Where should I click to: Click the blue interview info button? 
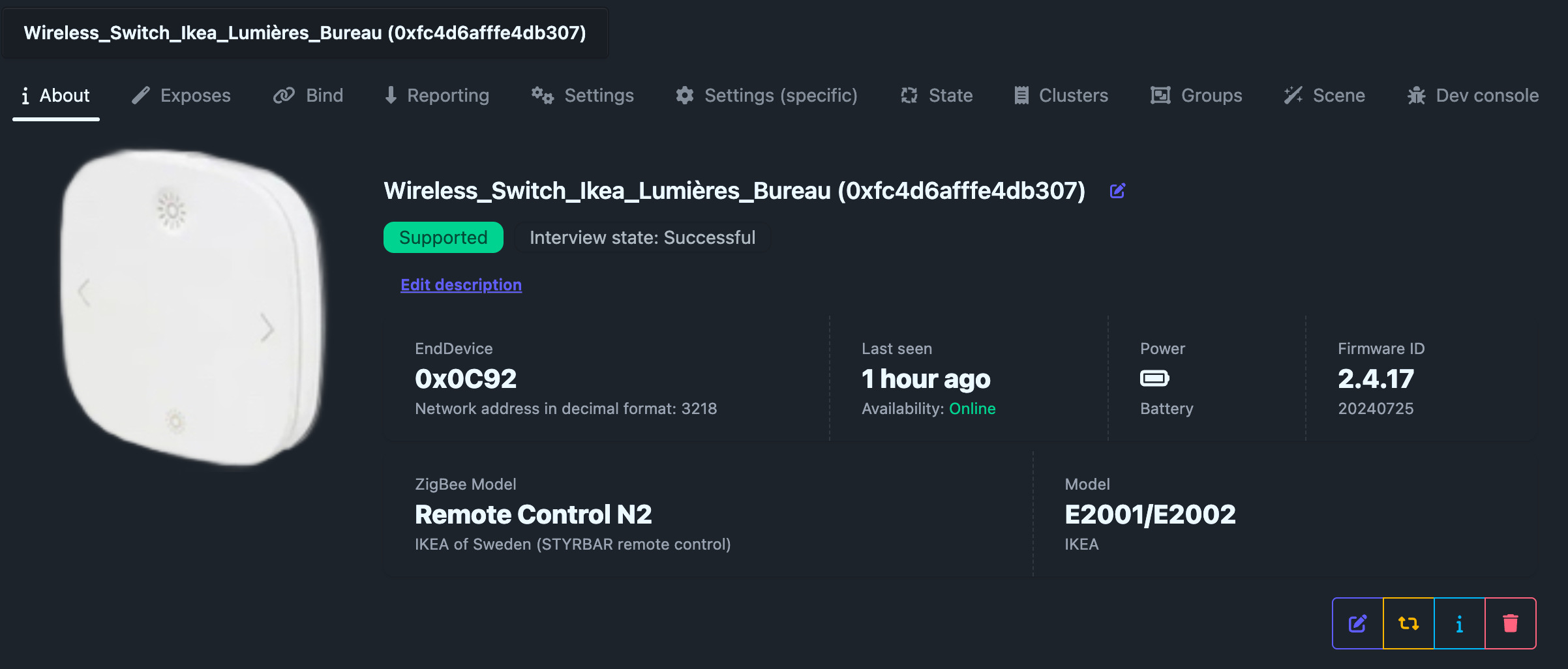coord(1459,623)
